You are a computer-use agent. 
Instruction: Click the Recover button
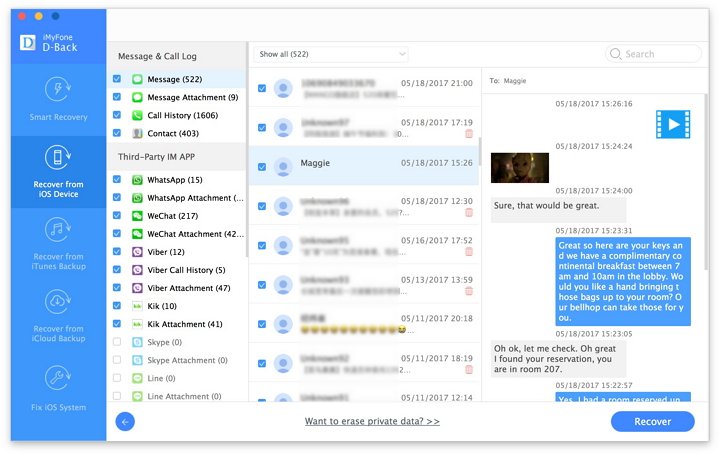(652, 422)
